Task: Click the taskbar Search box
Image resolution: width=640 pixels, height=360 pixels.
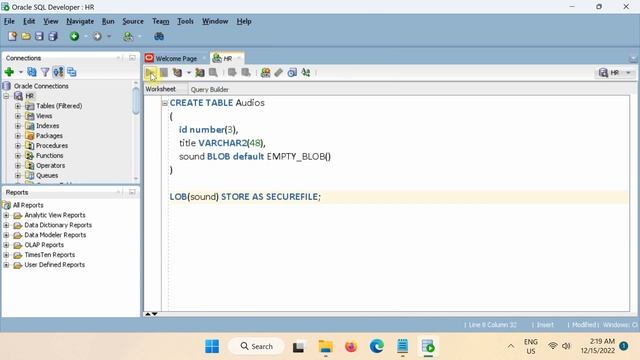Action: tap(256, 347)
